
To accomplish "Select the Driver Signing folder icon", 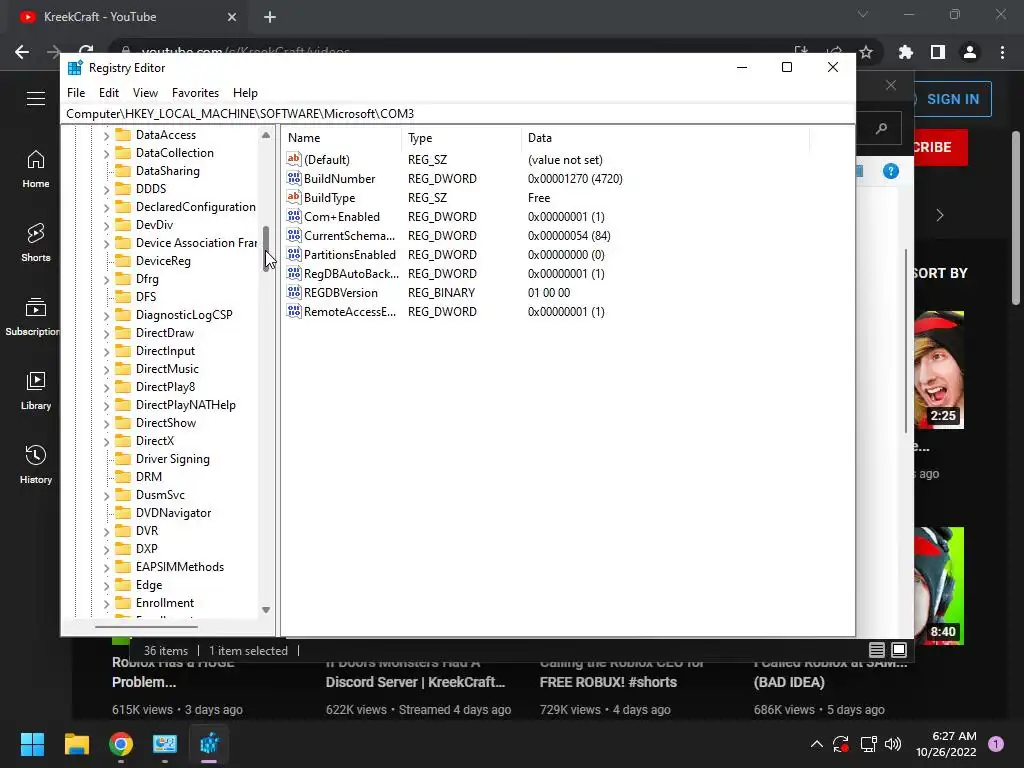I will (x=123, y=459).
